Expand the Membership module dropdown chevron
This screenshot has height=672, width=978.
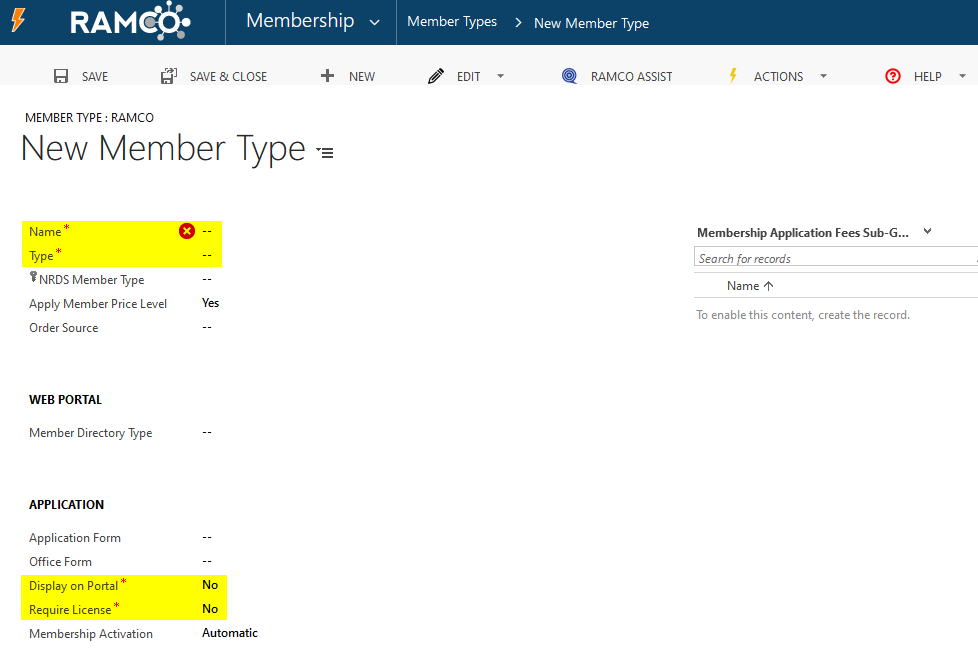tap(374, 22)
